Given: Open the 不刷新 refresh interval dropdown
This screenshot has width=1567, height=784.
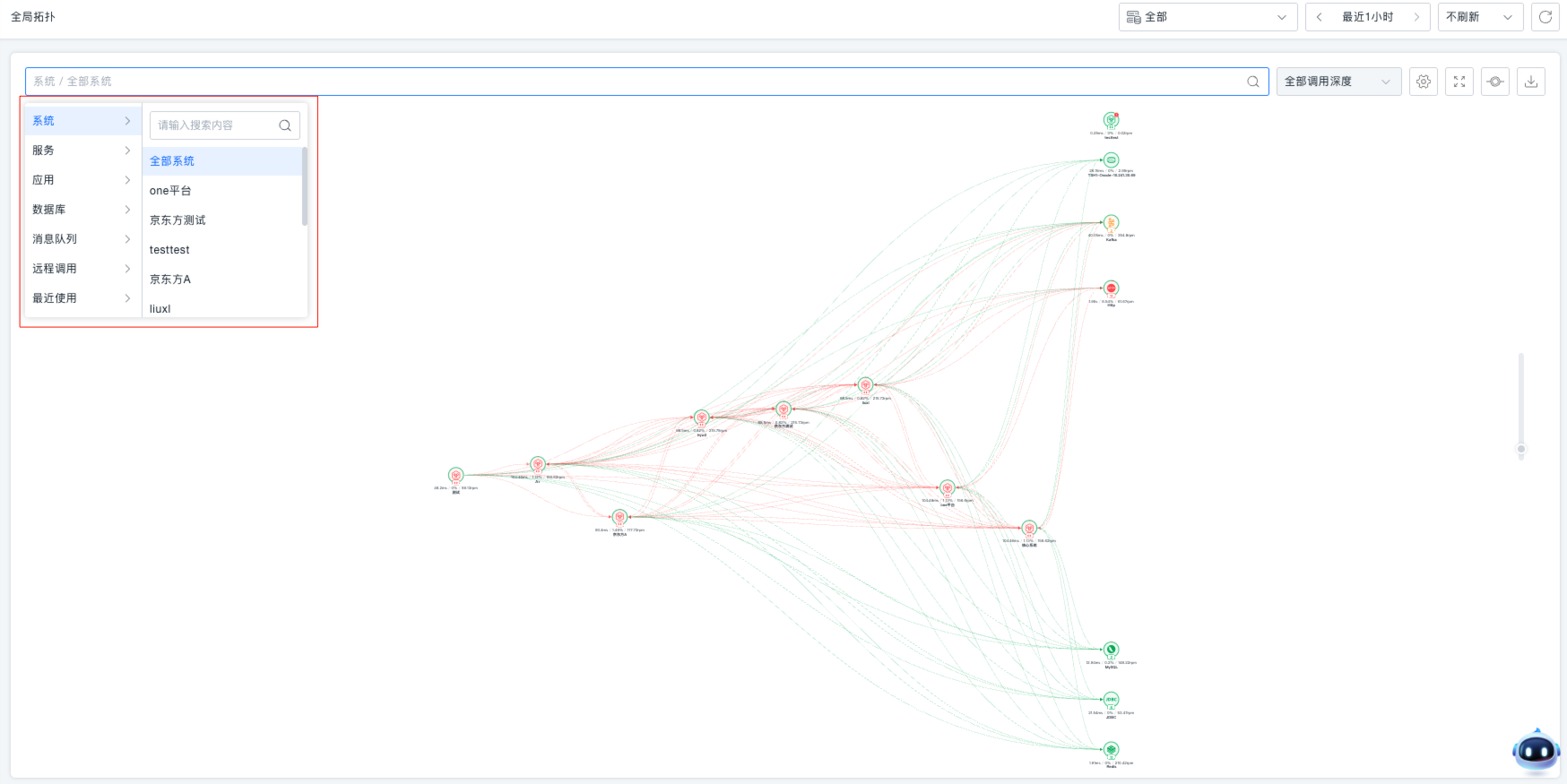Looking at the screenshot, I should (1479, 17).
